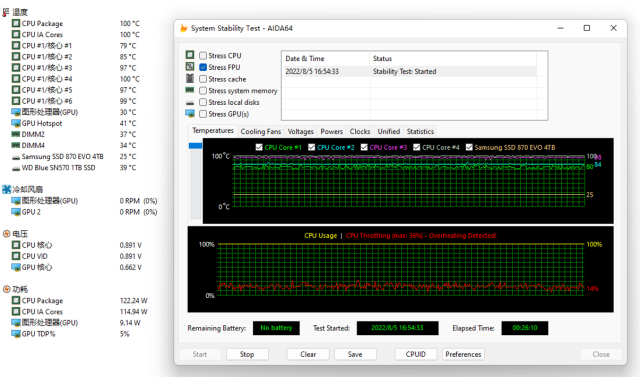Switch to the Temperatures tab

point(213,131)
